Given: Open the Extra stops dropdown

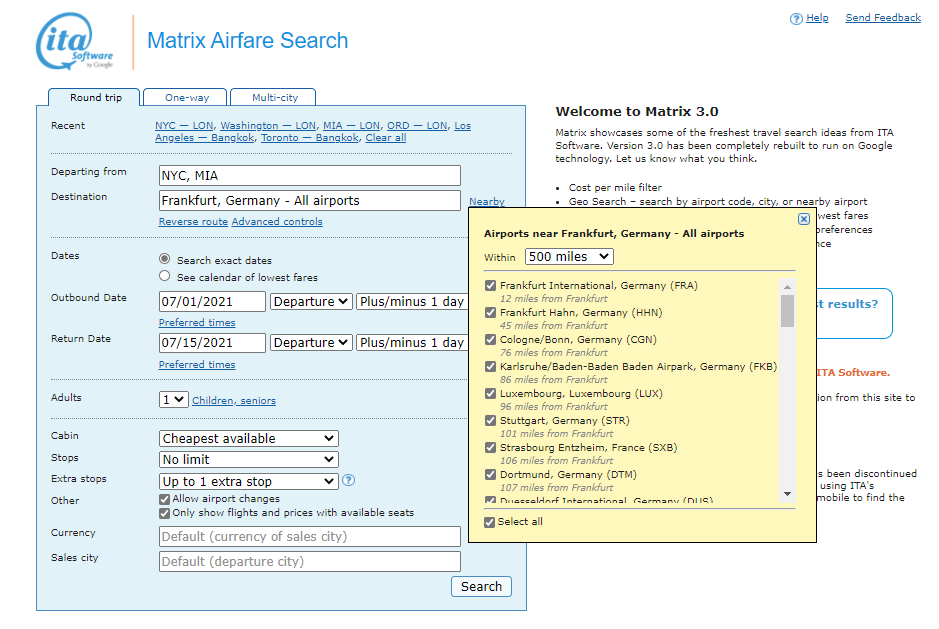Looking at the screenshot, I should coord(249,482).
